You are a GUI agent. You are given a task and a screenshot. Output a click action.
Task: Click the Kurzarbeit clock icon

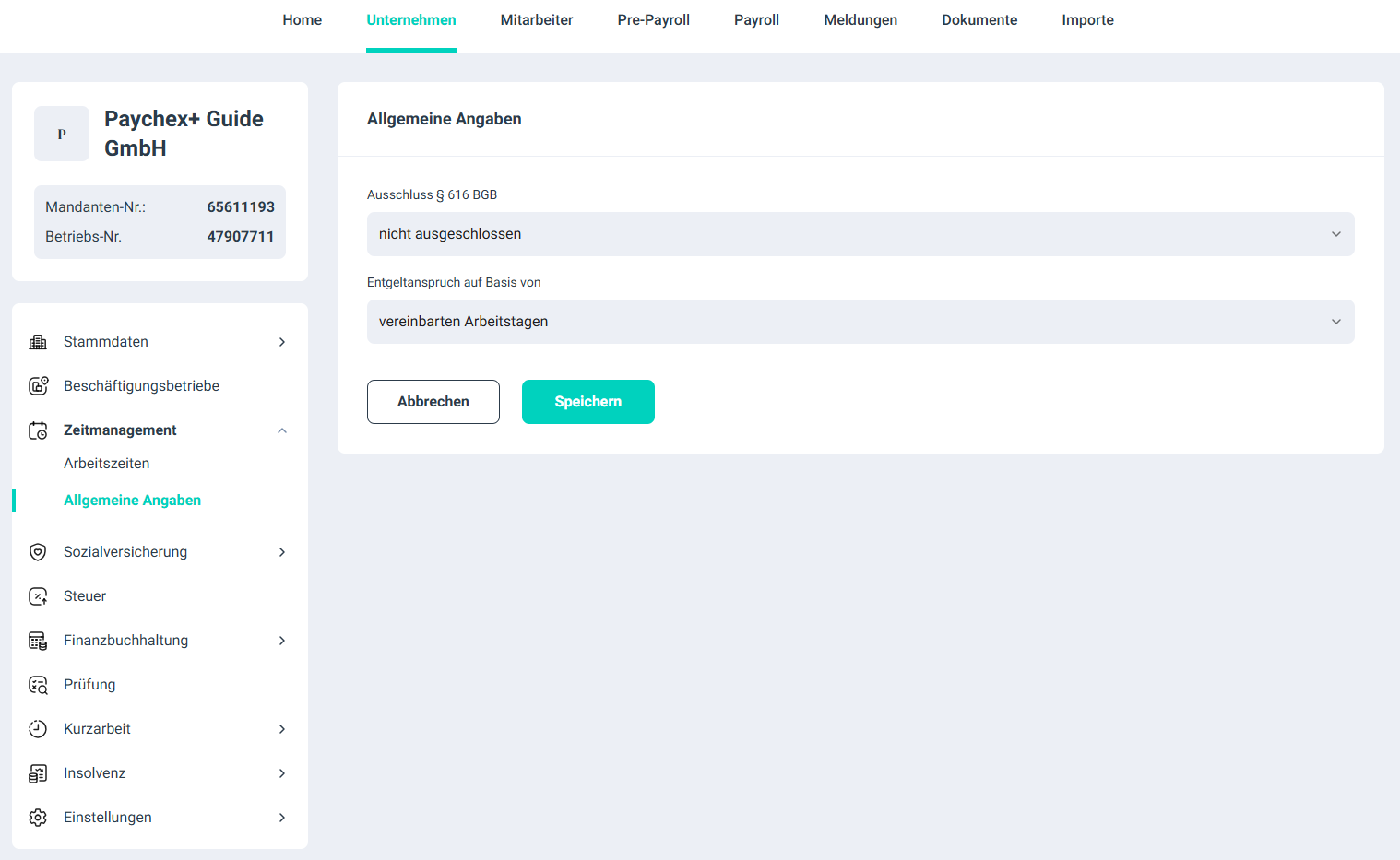click(38, 729)
